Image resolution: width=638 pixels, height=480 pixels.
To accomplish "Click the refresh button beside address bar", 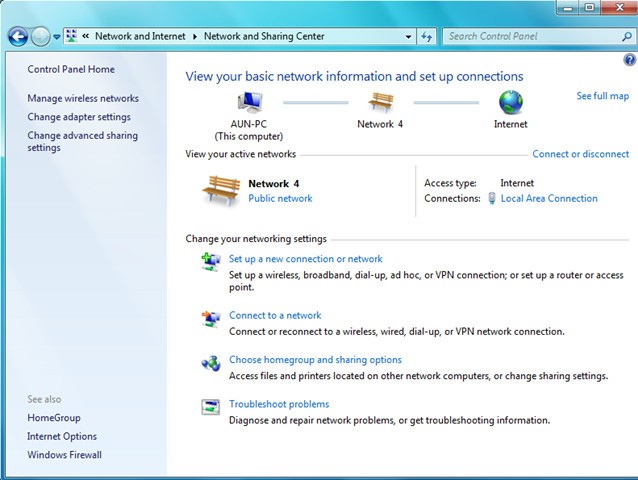I will (x=426, y=37).
